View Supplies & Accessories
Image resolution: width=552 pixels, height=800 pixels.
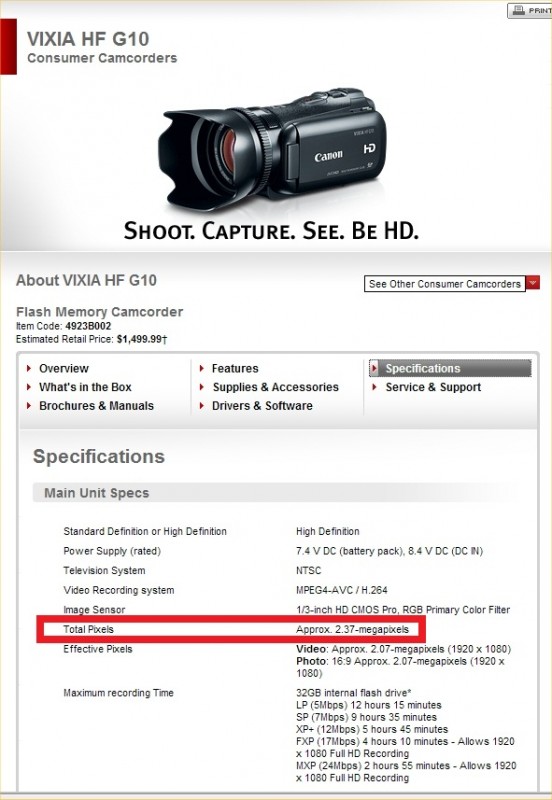[275, 387]
